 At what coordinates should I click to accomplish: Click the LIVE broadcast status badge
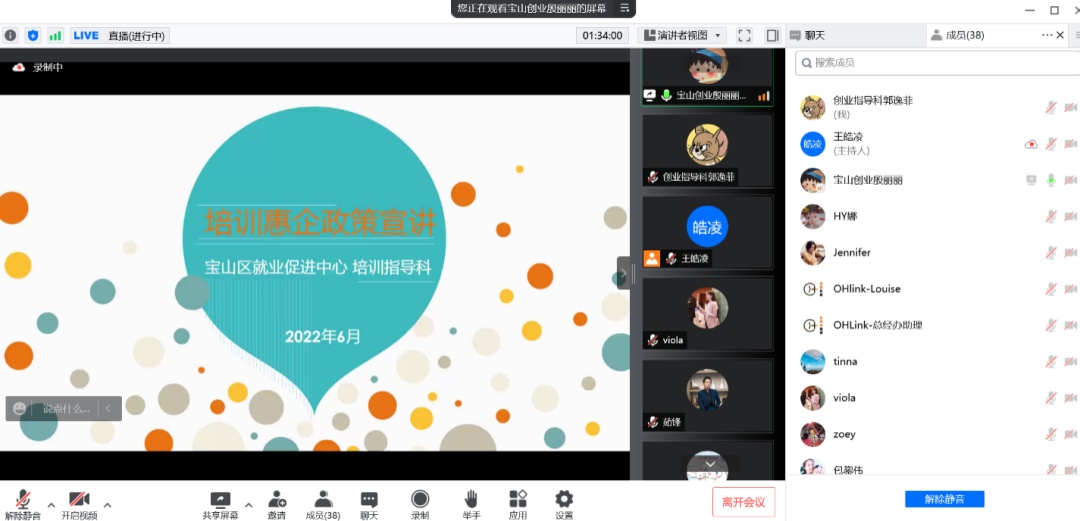(120, 35)
